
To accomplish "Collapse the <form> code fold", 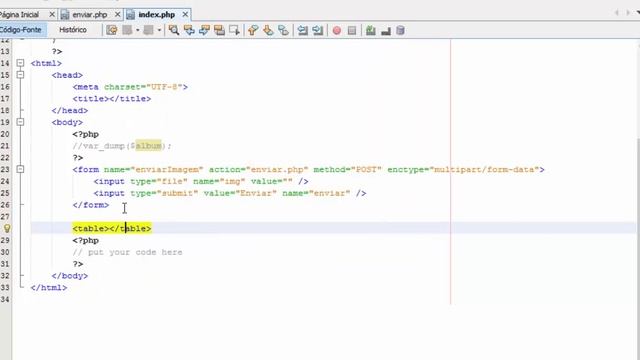I will pyautogui.click(x=20, y=169).
